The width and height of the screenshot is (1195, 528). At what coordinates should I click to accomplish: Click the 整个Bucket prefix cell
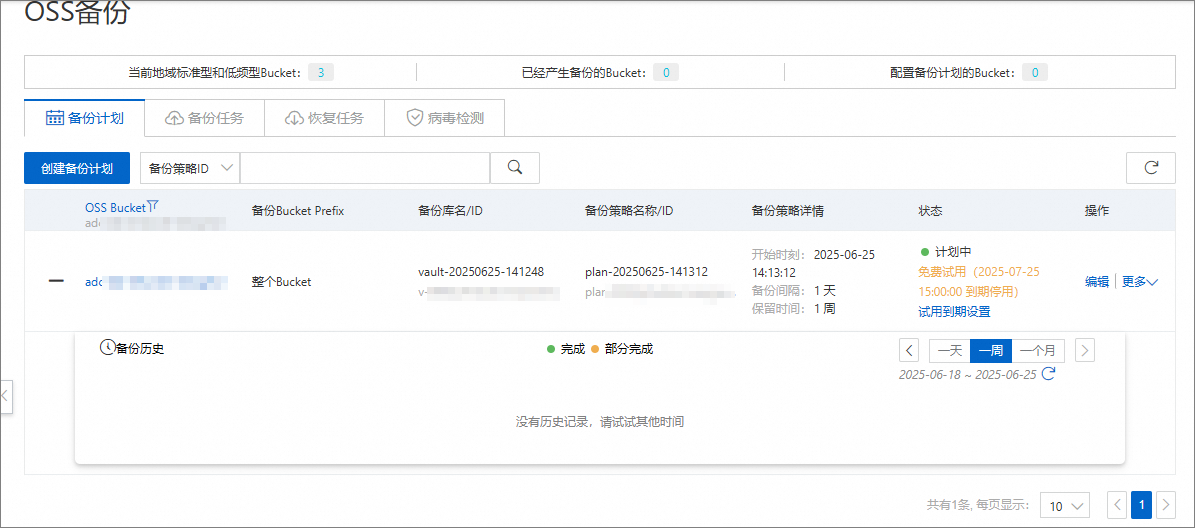[x=281, y=282]
